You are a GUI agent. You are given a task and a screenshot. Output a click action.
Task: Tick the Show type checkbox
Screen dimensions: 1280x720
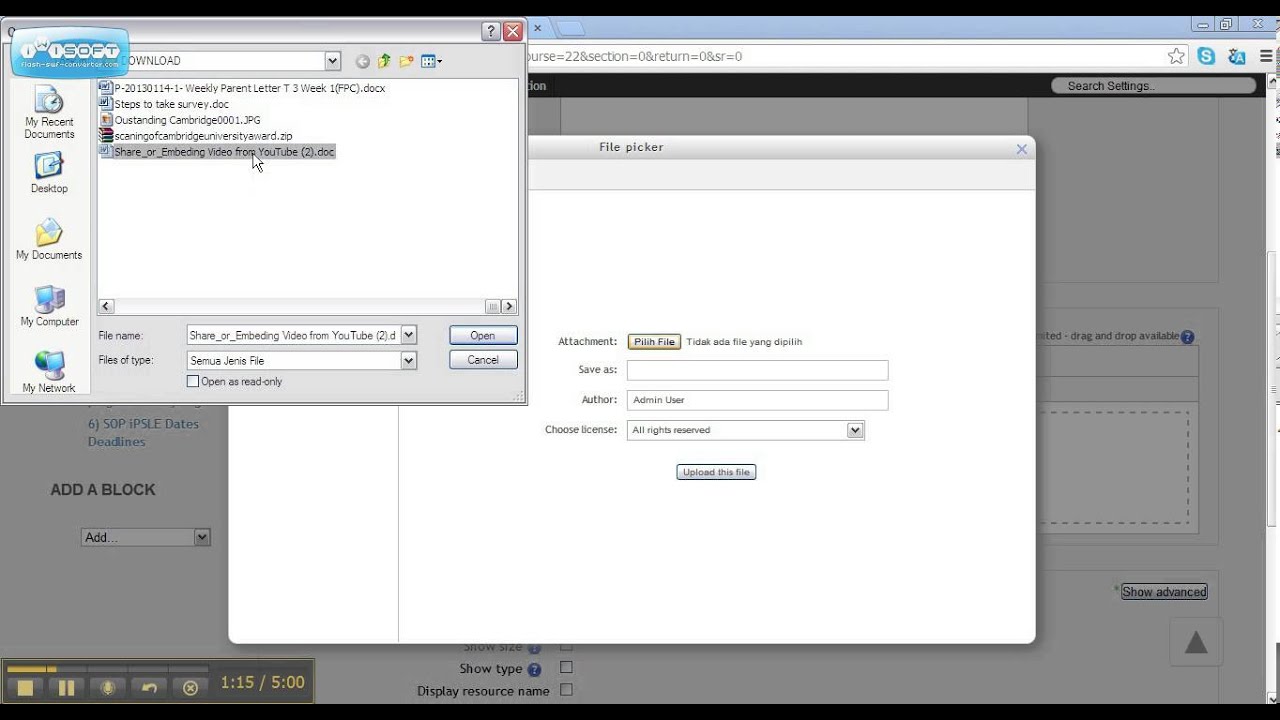[566, 667]
